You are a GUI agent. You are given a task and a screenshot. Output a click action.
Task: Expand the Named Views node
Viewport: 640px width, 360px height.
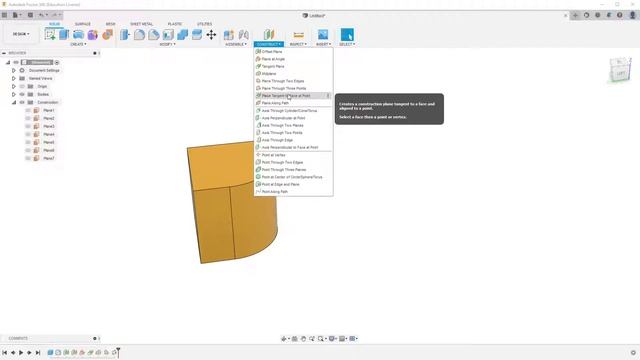[x=13, y=78]
